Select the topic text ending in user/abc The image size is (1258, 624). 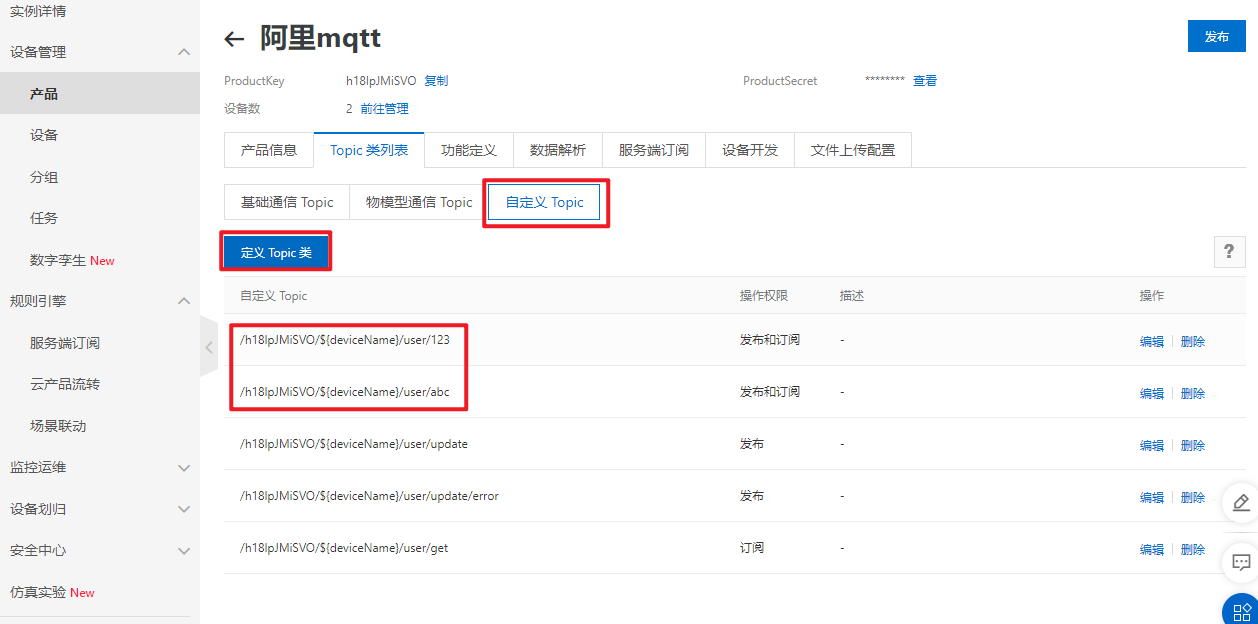point(345,392)
